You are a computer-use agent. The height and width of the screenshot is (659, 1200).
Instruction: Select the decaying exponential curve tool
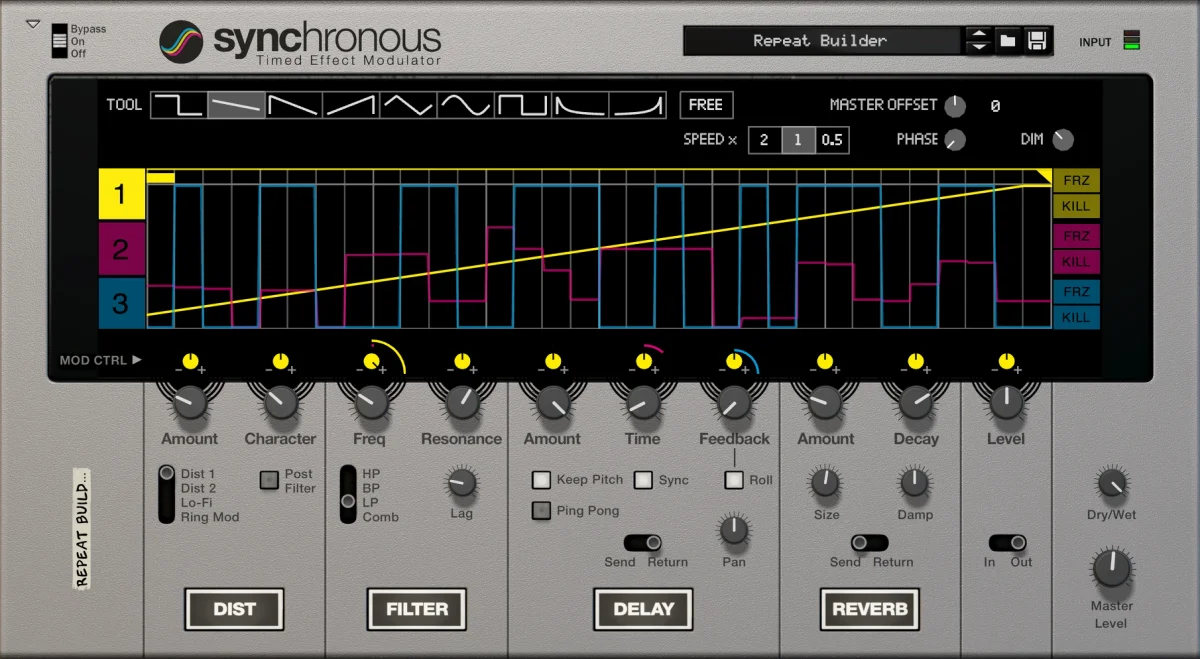(x=580, y=104)
